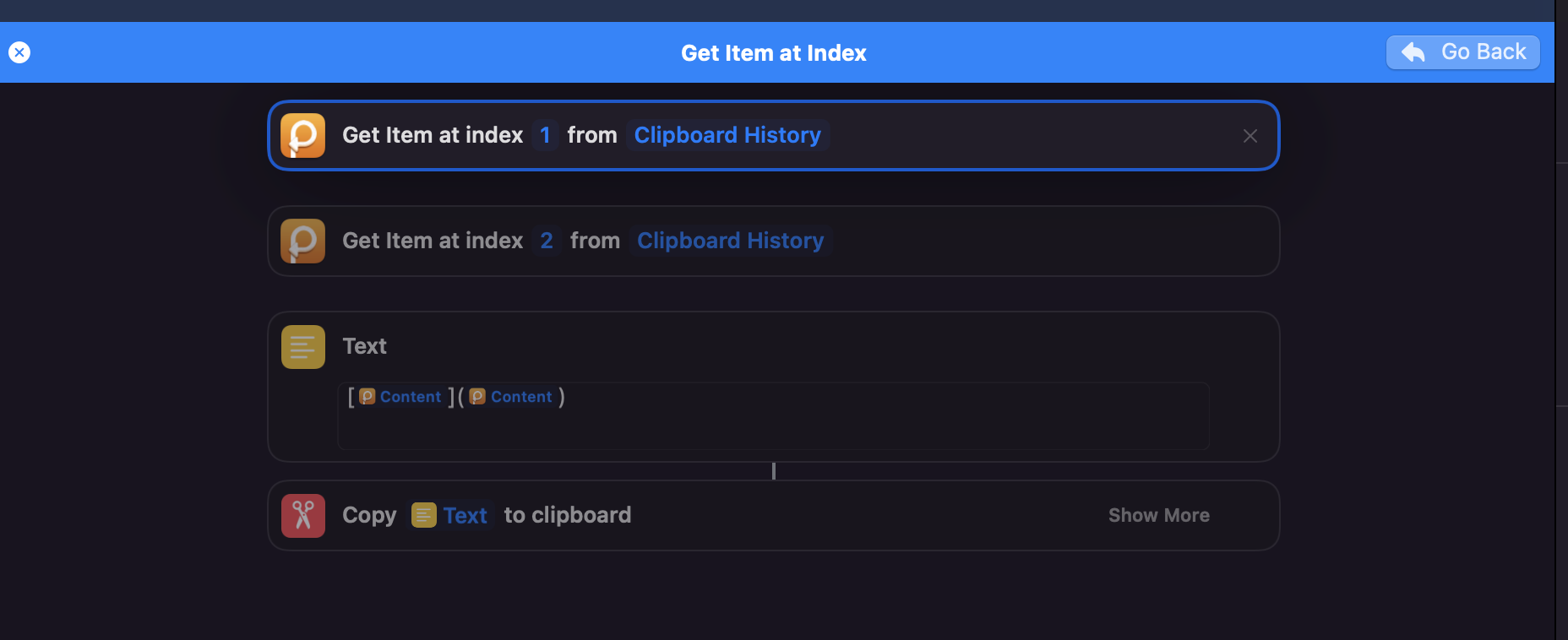Click the red scissors Copy action icon
Screen dimensions: 1568x640
pos(302,515)
